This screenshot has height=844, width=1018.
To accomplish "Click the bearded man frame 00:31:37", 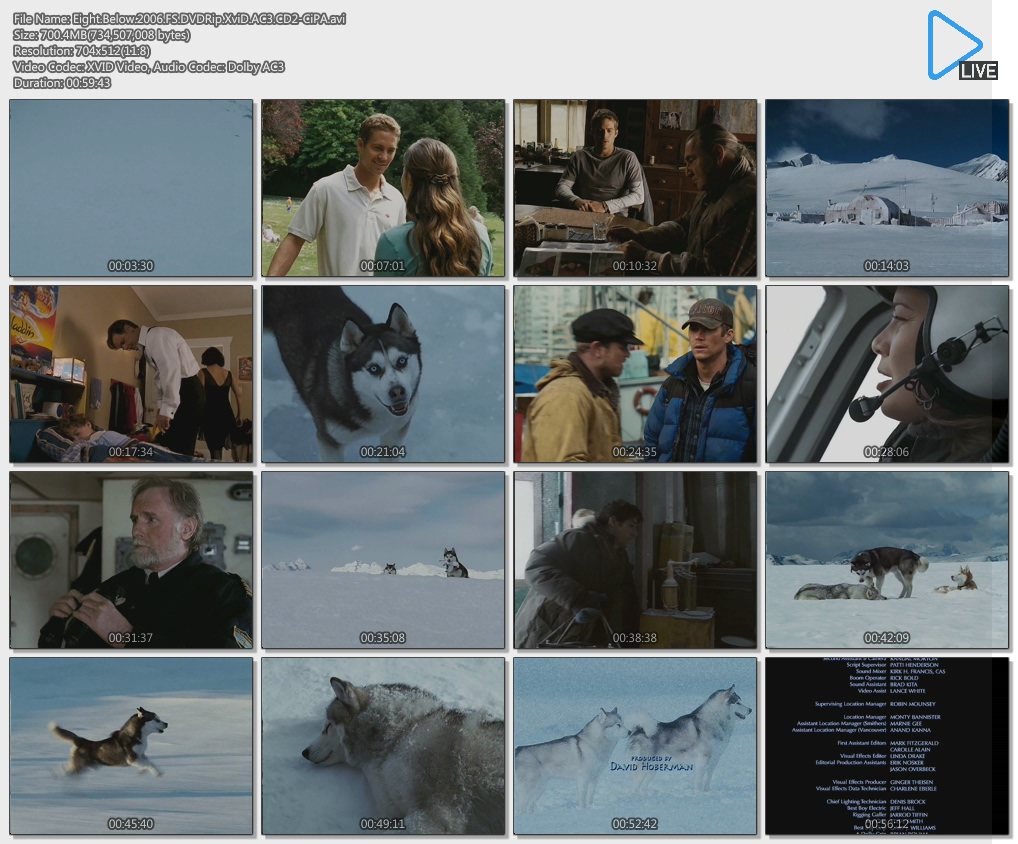I will [x=131, y=560].
